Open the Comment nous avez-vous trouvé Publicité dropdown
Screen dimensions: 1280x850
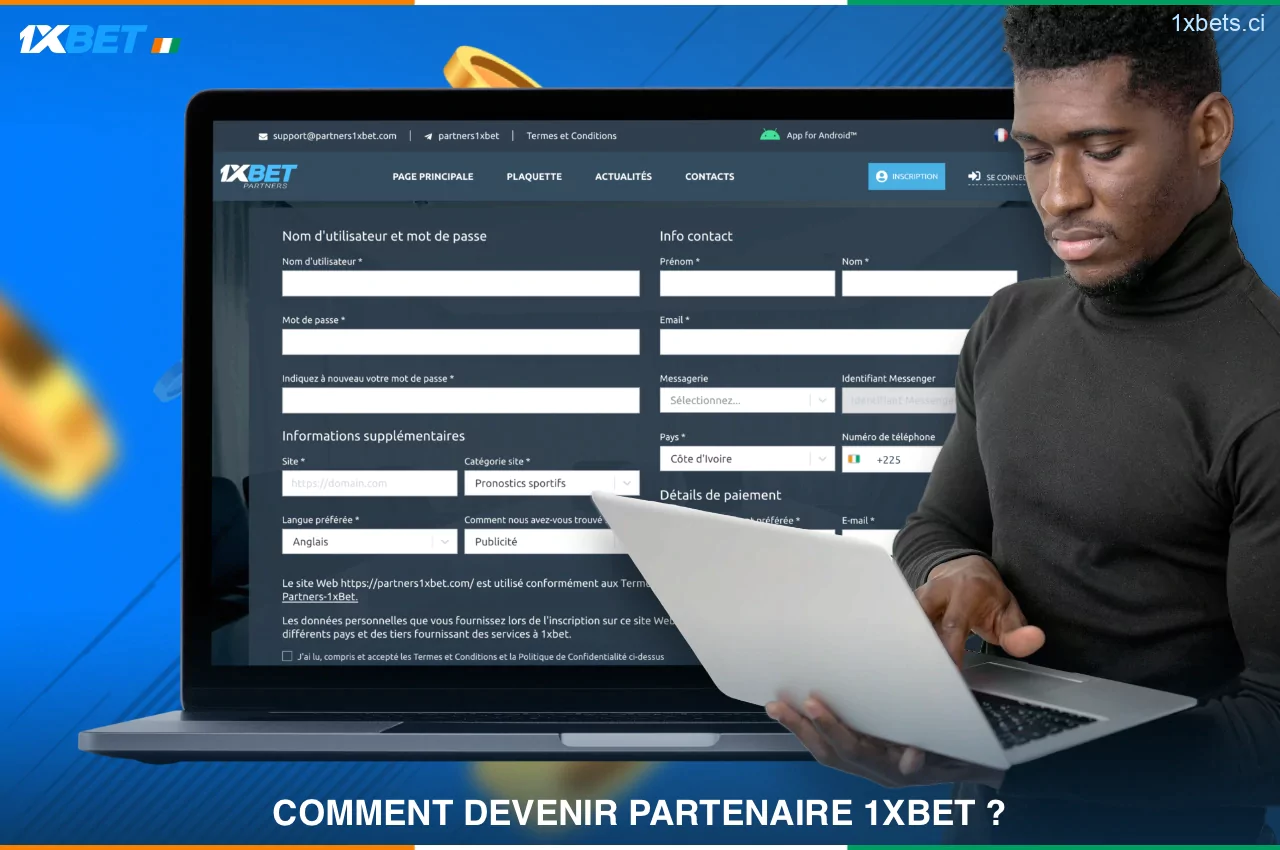[545, 541]
